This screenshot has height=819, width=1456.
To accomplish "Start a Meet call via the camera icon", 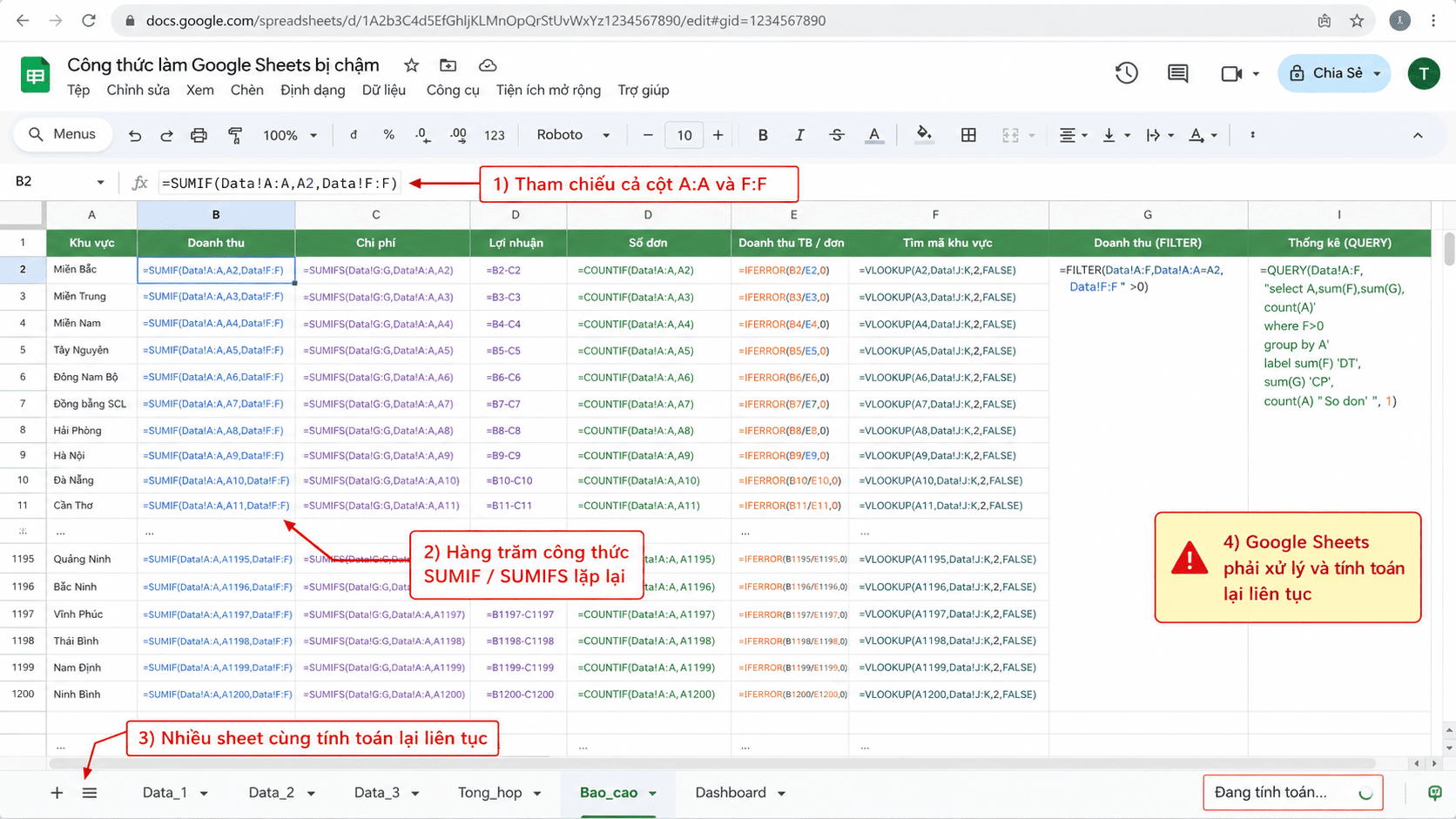I will (1231, 74).
